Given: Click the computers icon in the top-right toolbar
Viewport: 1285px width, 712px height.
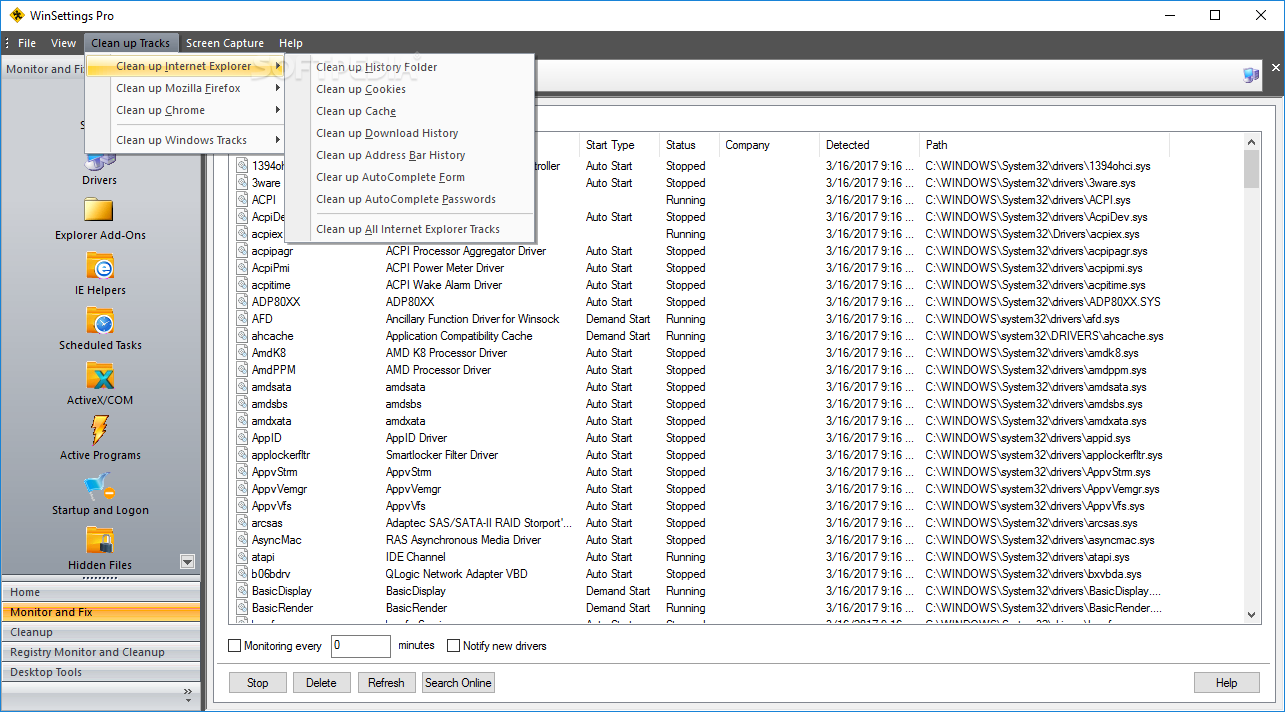Looking at the screenshot, I should [1251, 75].
